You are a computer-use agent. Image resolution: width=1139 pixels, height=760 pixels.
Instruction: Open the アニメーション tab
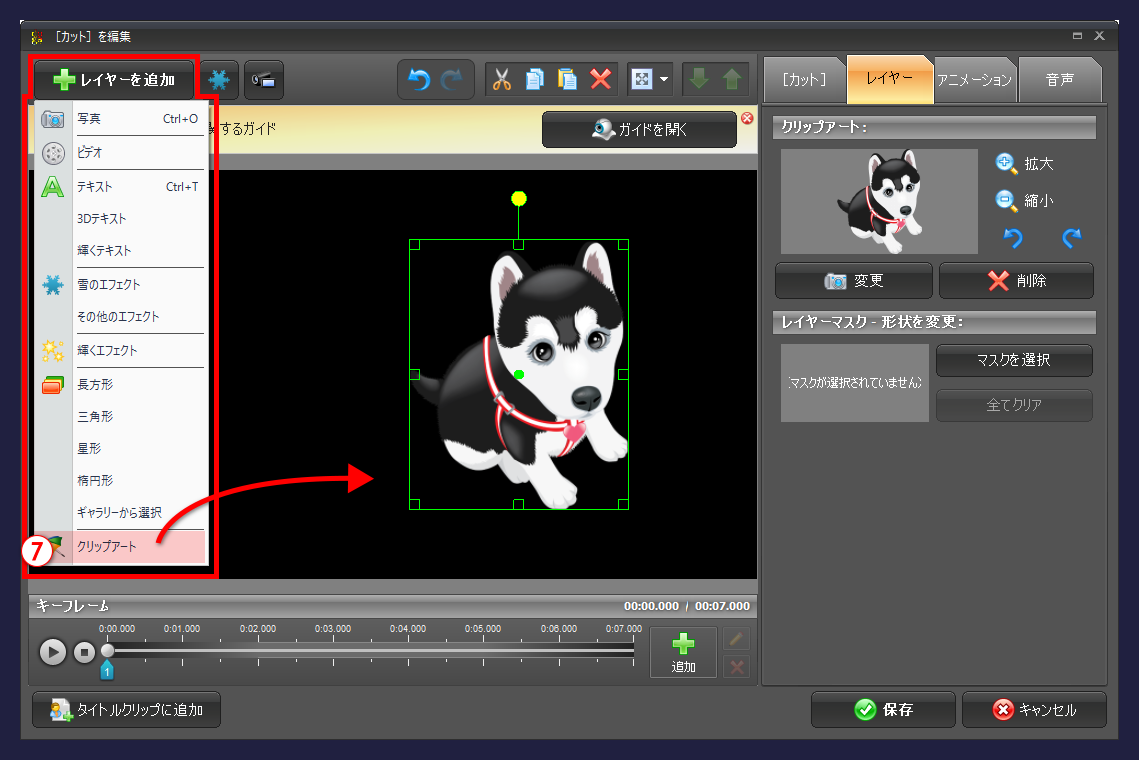coord(975,79)
